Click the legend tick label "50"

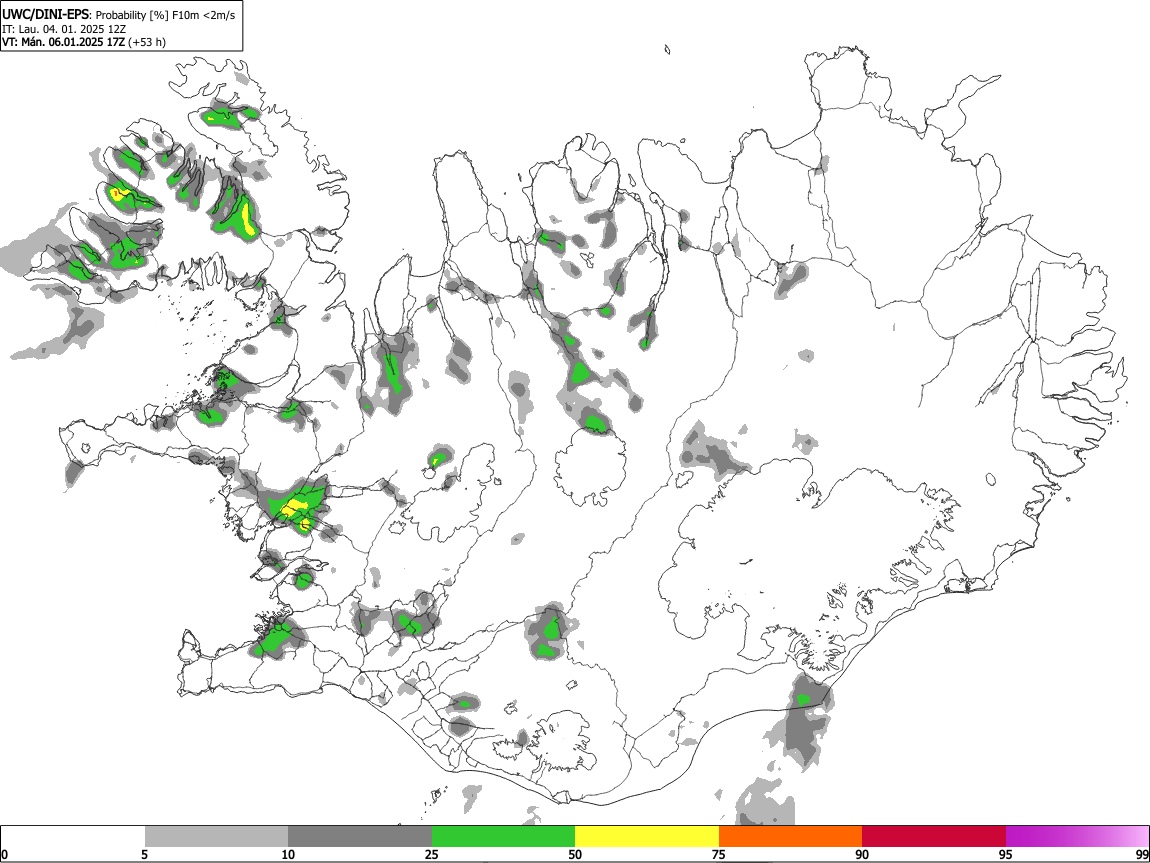pyautogui.click(x=575, y=854)
